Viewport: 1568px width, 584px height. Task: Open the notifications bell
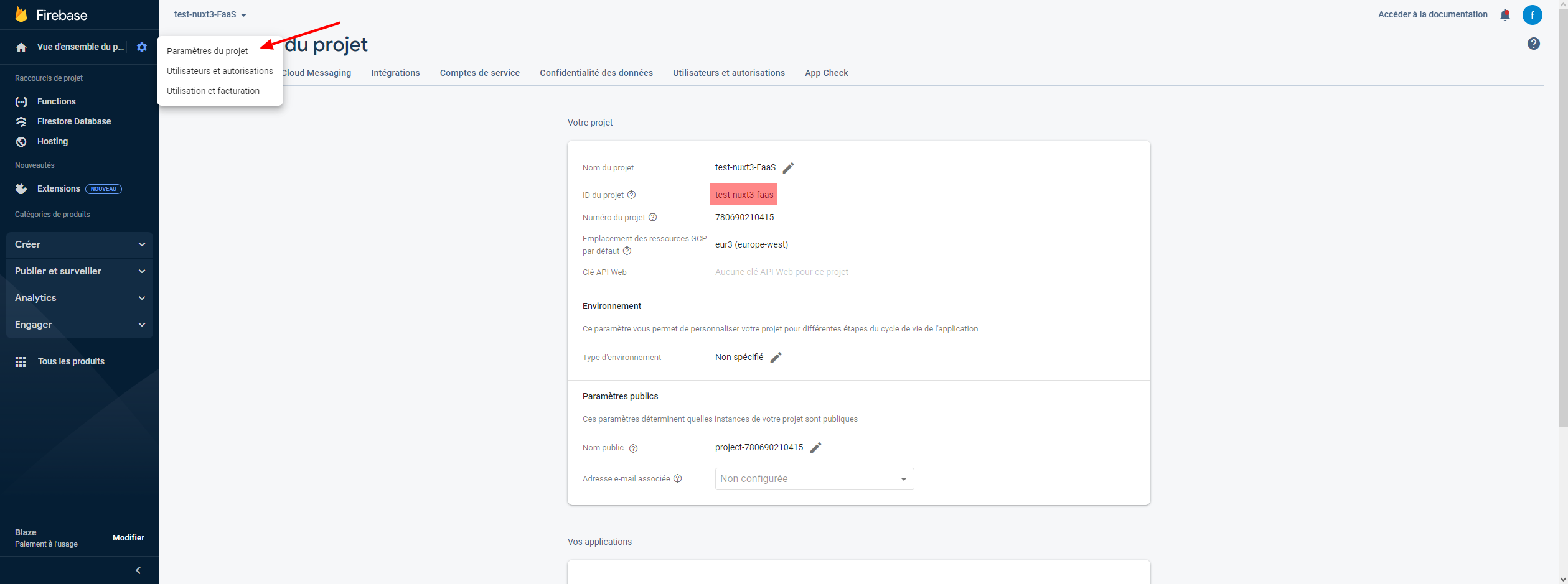[x=1505, y=15]
